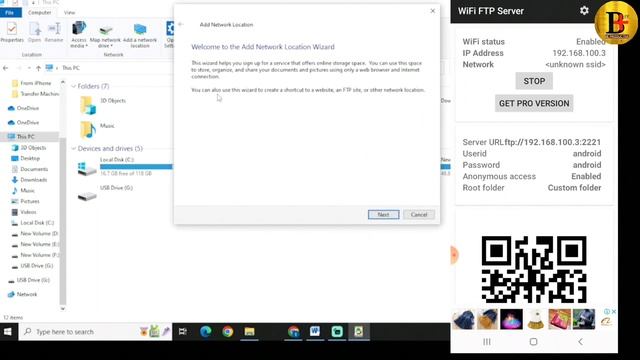
Task: Click the Rename icon in the ribbon
Action: [x=54, y=32]
